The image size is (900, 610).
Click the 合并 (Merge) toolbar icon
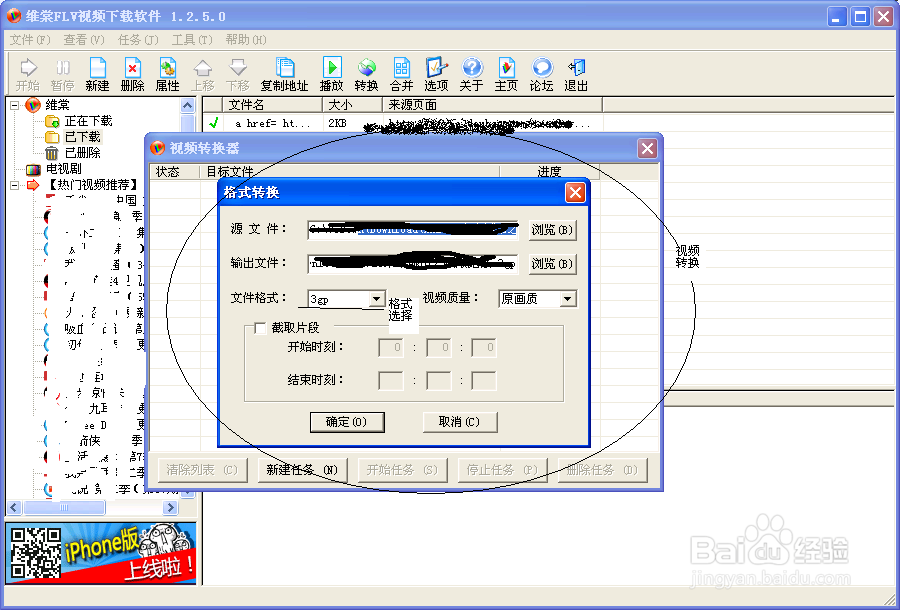[402, 75]
